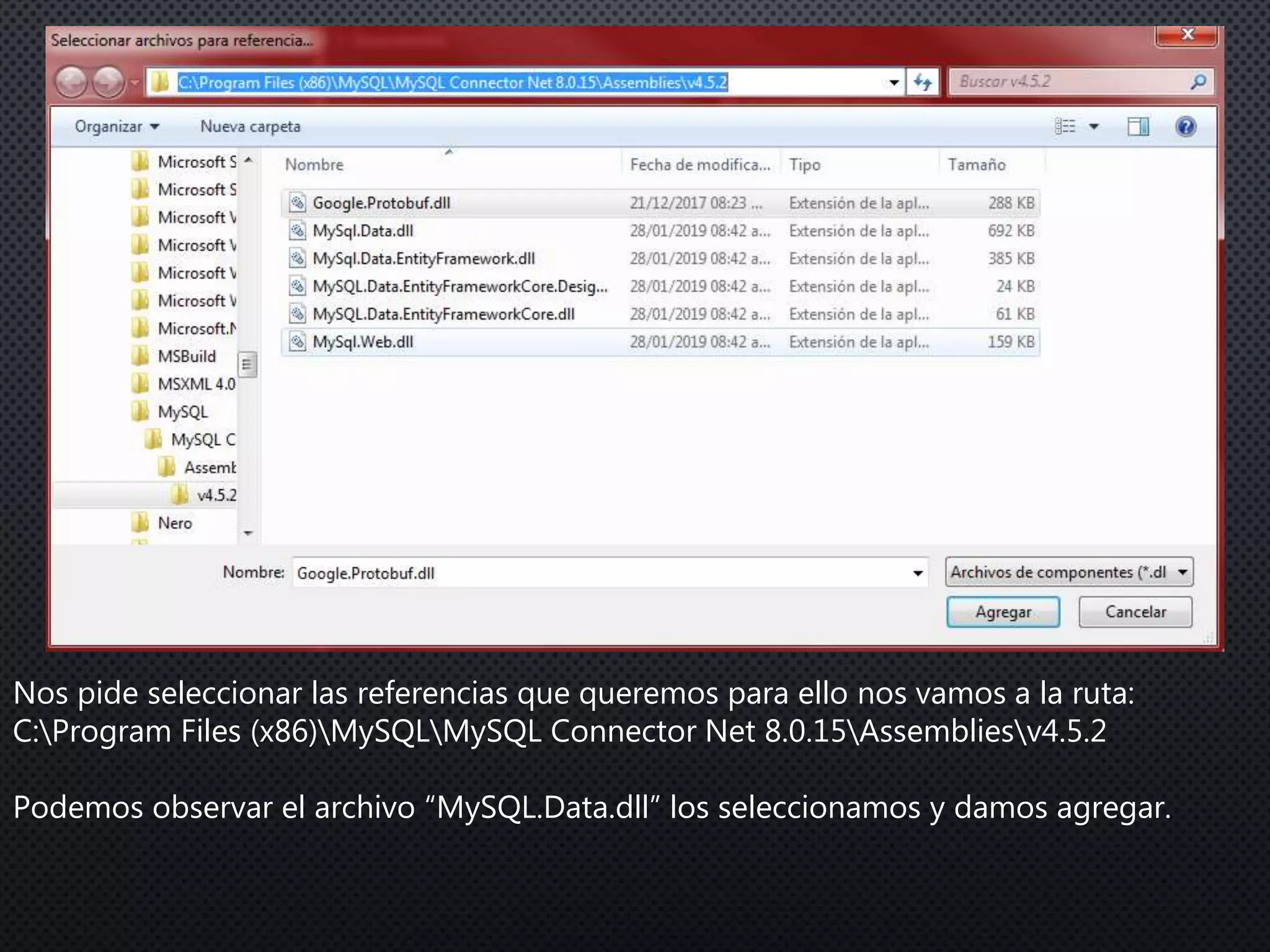Click the folder icon in the address bar
This screenshot has width=1270, height=952.
tap(160, 82)
